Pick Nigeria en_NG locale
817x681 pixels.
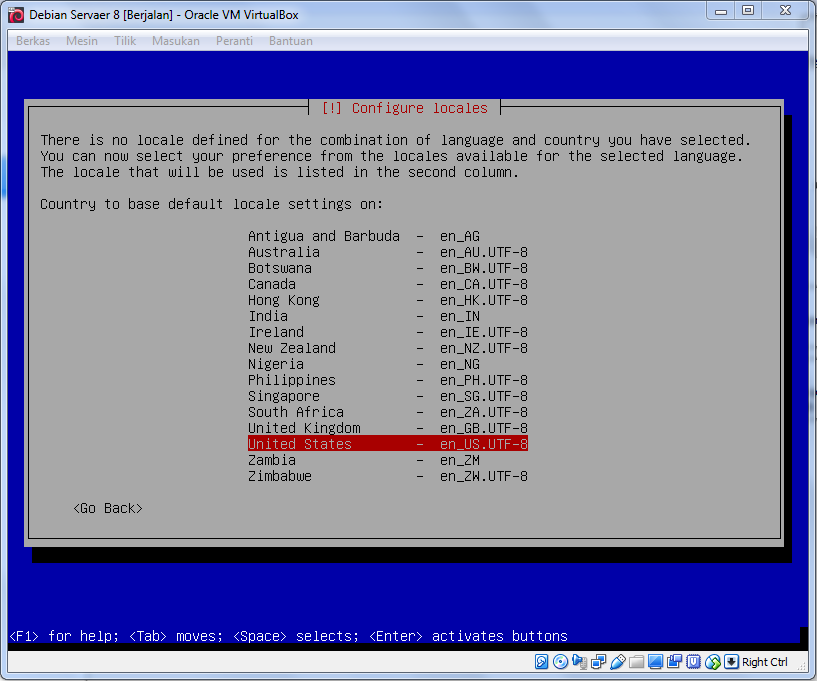point(388,364)
